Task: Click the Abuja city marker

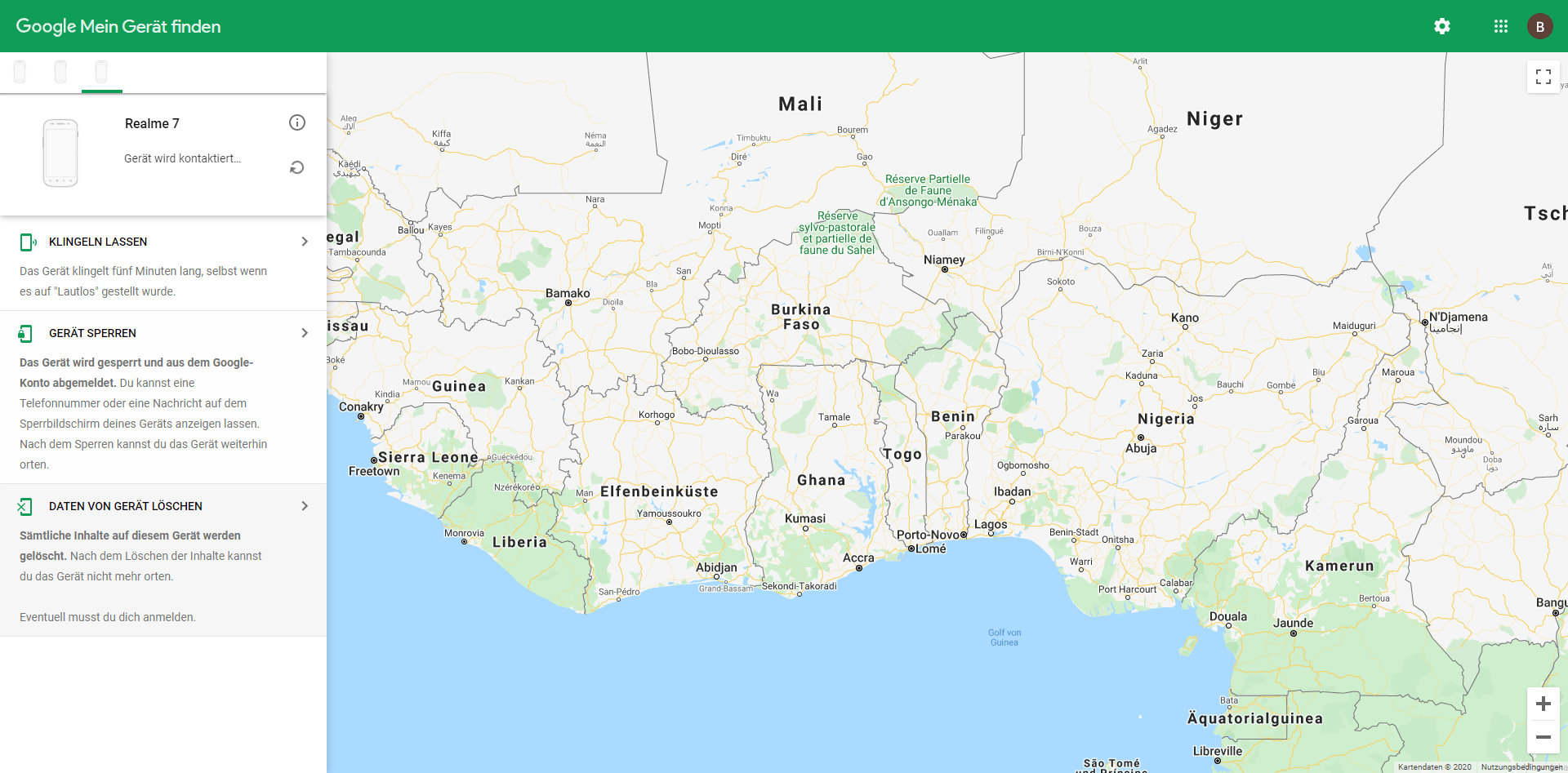Action: point(1141,438)
